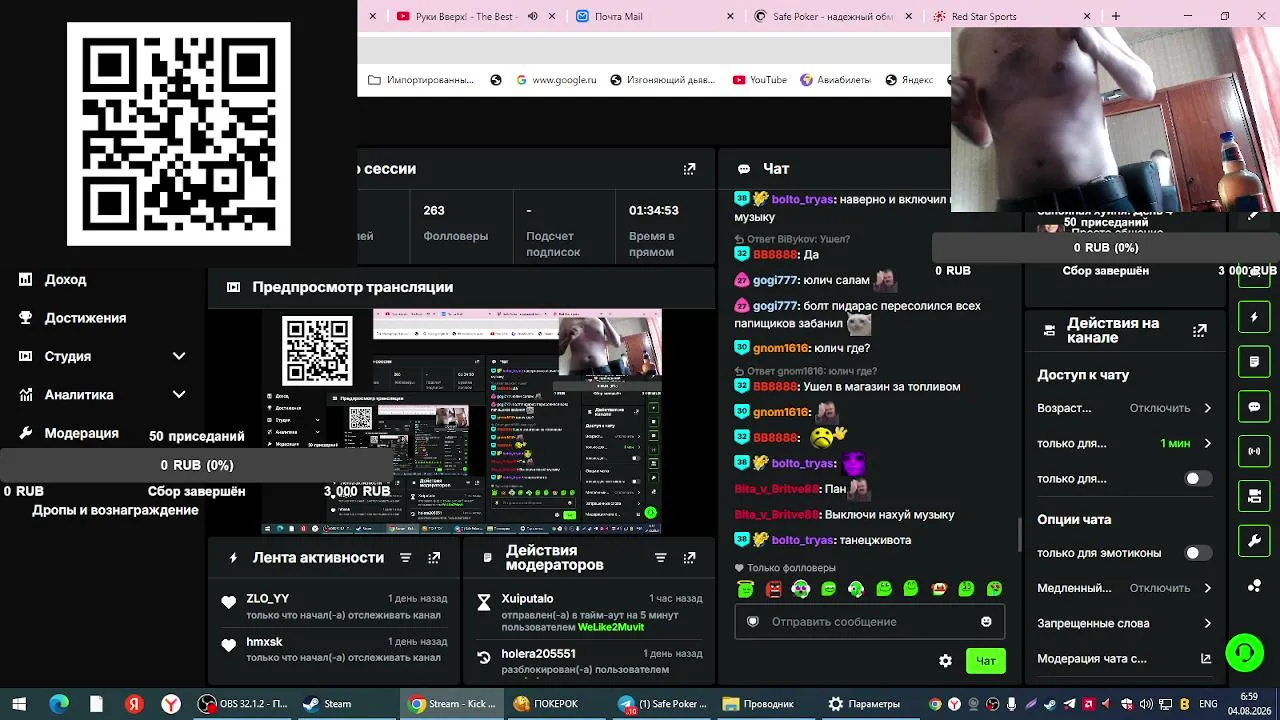Click the chat panel scrollbar

pyautogui.click(x=1020, y=534)
